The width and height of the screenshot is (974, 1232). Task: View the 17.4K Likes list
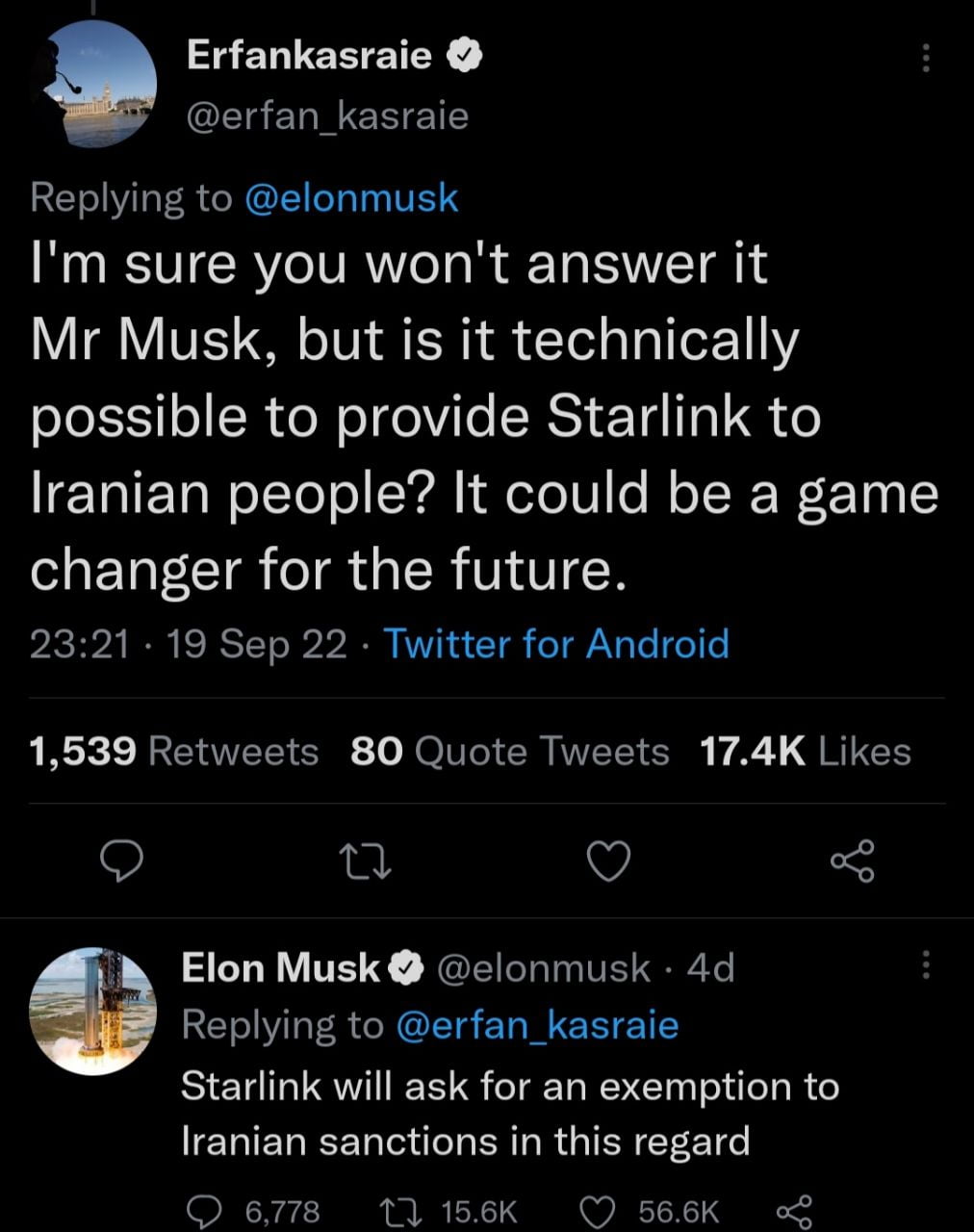click(x=805, y=751)
